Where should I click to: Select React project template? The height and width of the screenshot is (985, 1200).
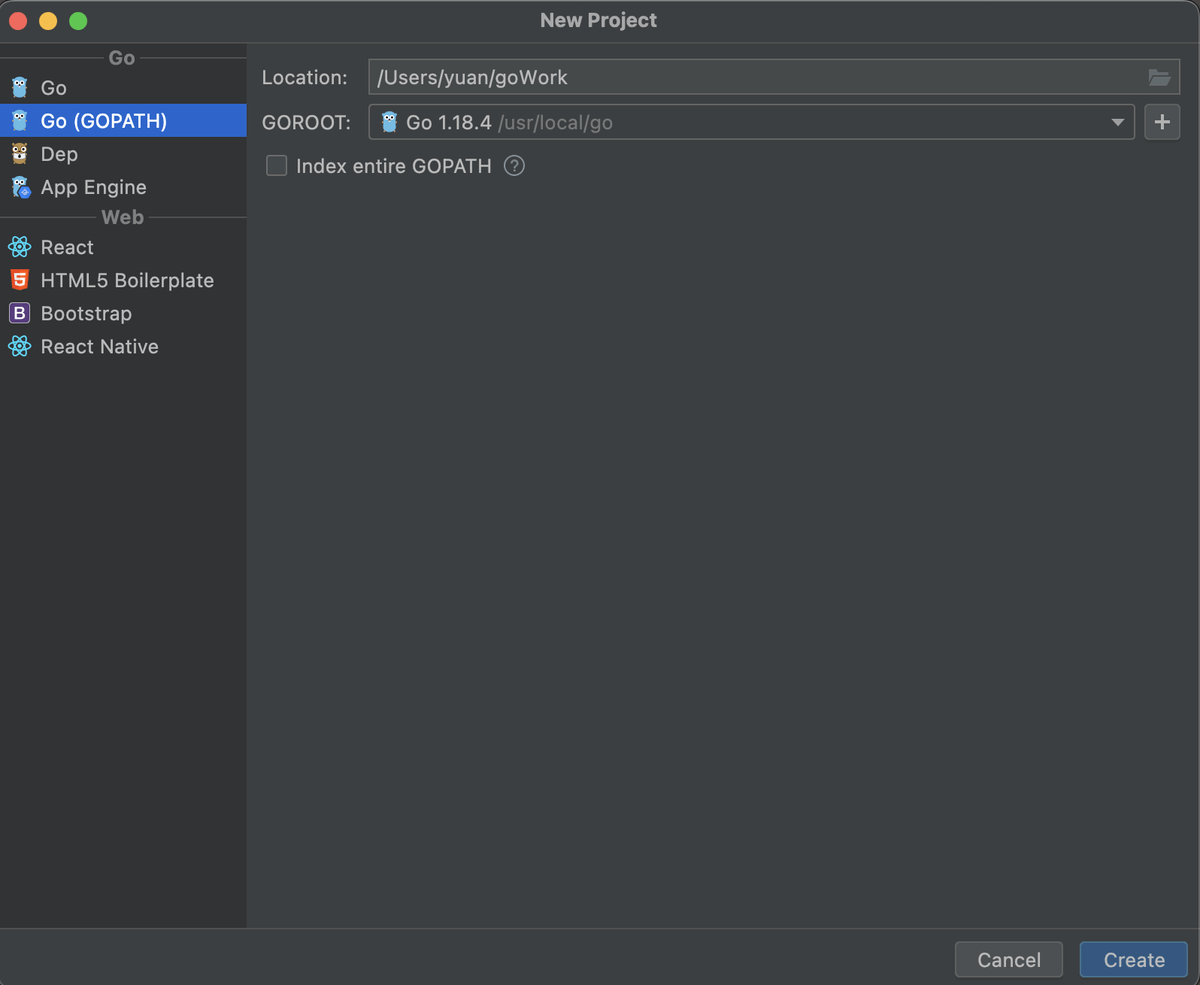point(123,247)
